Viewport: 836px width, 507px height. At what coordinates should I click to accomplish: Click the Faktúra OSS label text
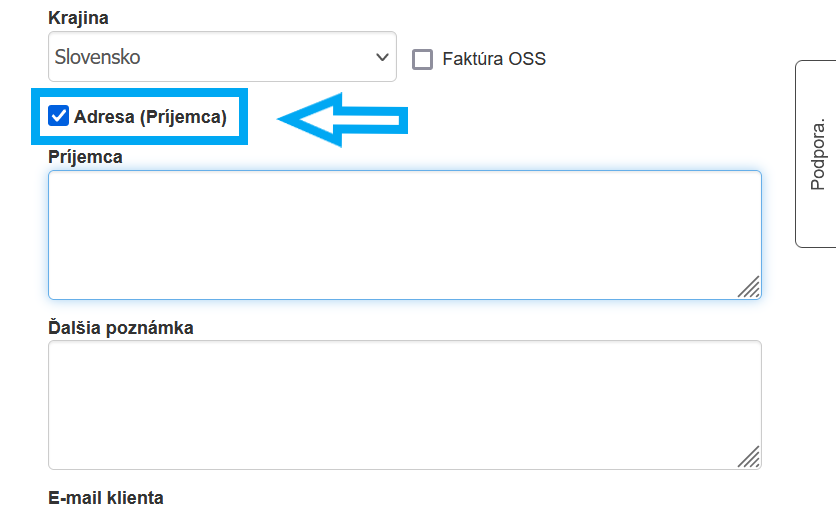(x=494, y=59)
